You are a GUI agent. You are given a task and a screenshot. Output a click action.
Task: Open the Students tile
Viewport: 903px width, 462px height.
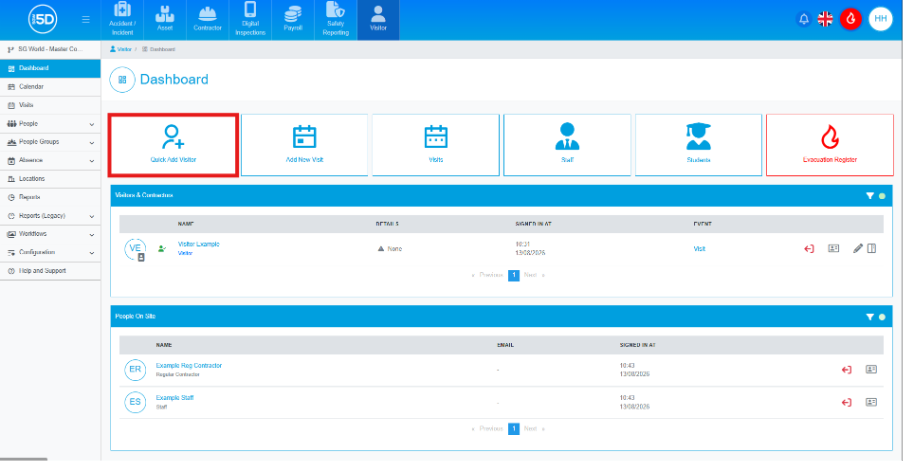coord(698,145)
